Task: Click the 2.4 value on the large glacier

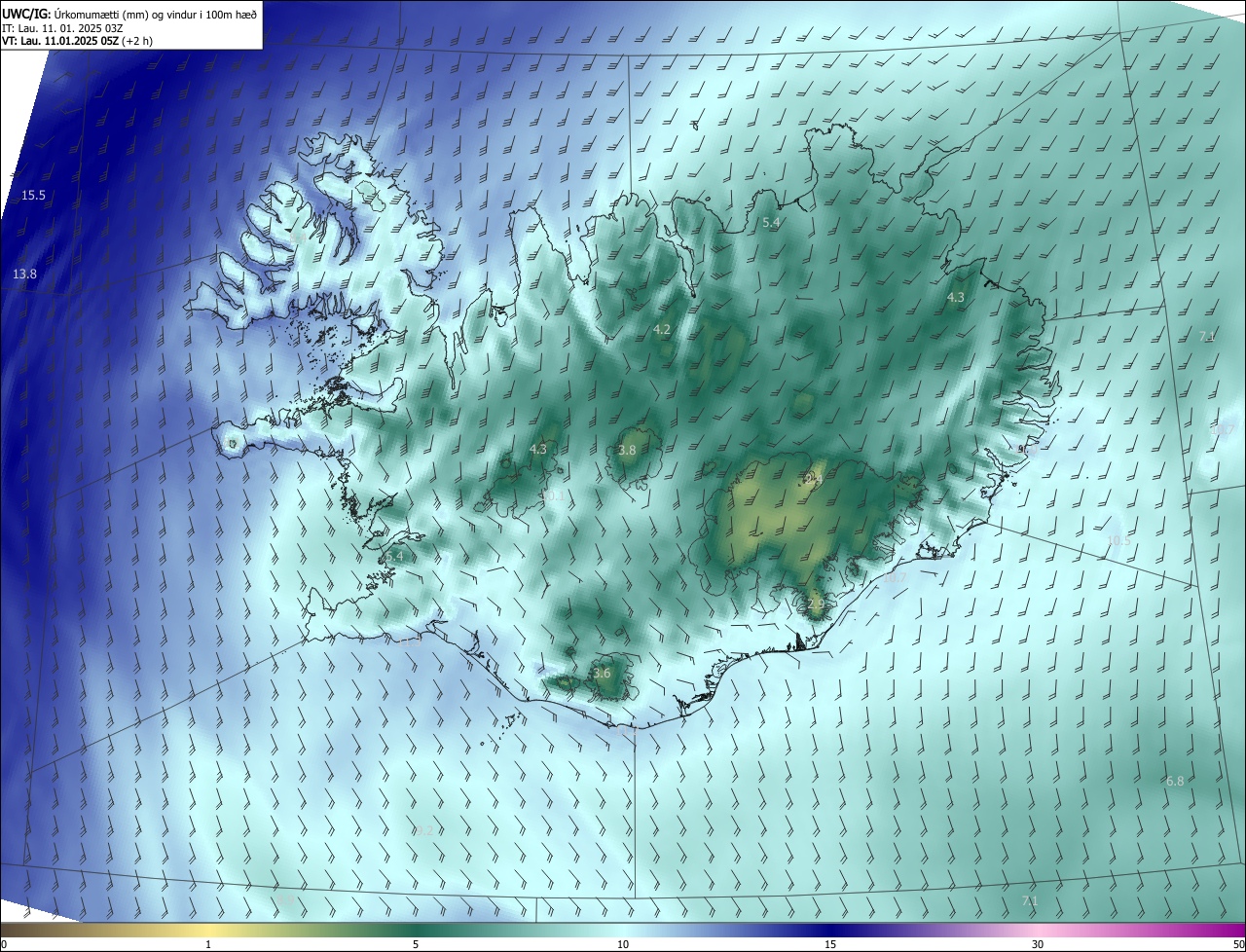Action: pyautogui.click(x=814, y=479)
